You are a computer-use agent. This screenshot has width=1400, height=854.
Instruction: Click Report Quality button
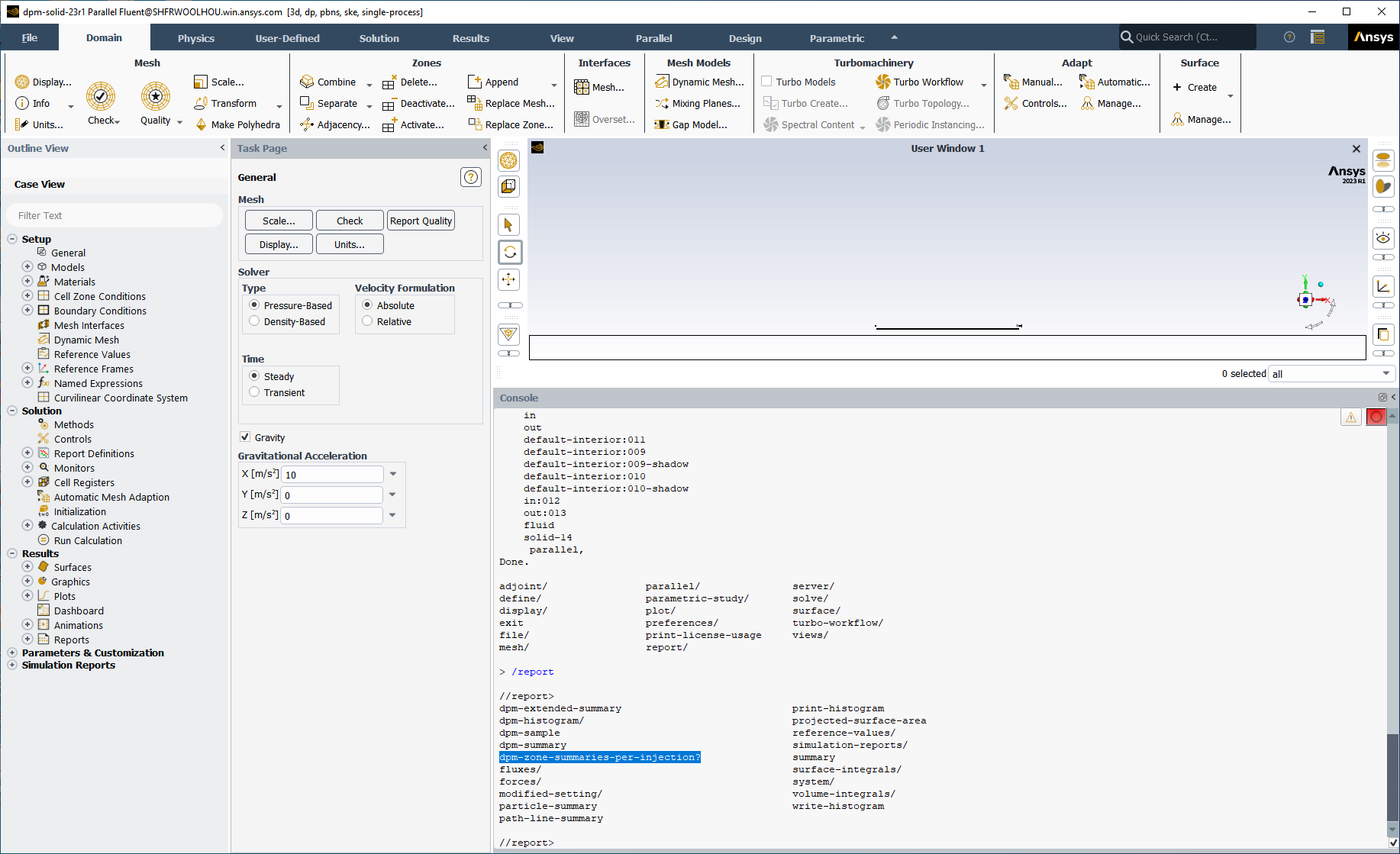point(421,221)
